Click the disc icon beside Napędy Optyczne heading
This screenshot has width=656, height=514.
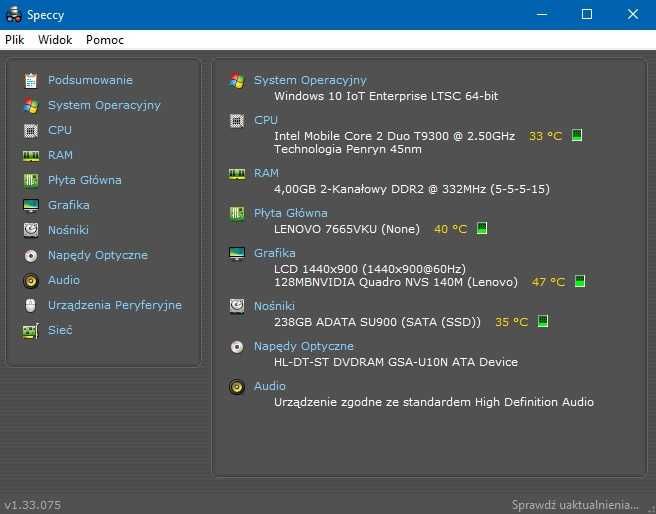click(x=237, y=346)
